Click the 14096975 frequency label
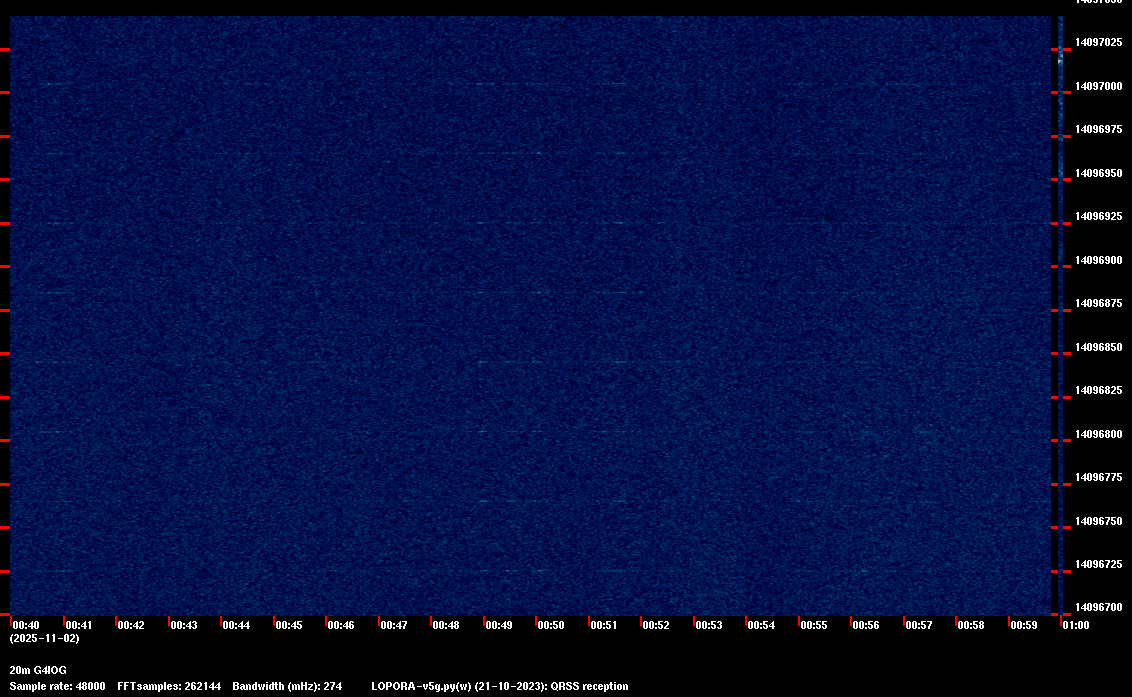1132x697 pixels. click(x=1099, y=129)
